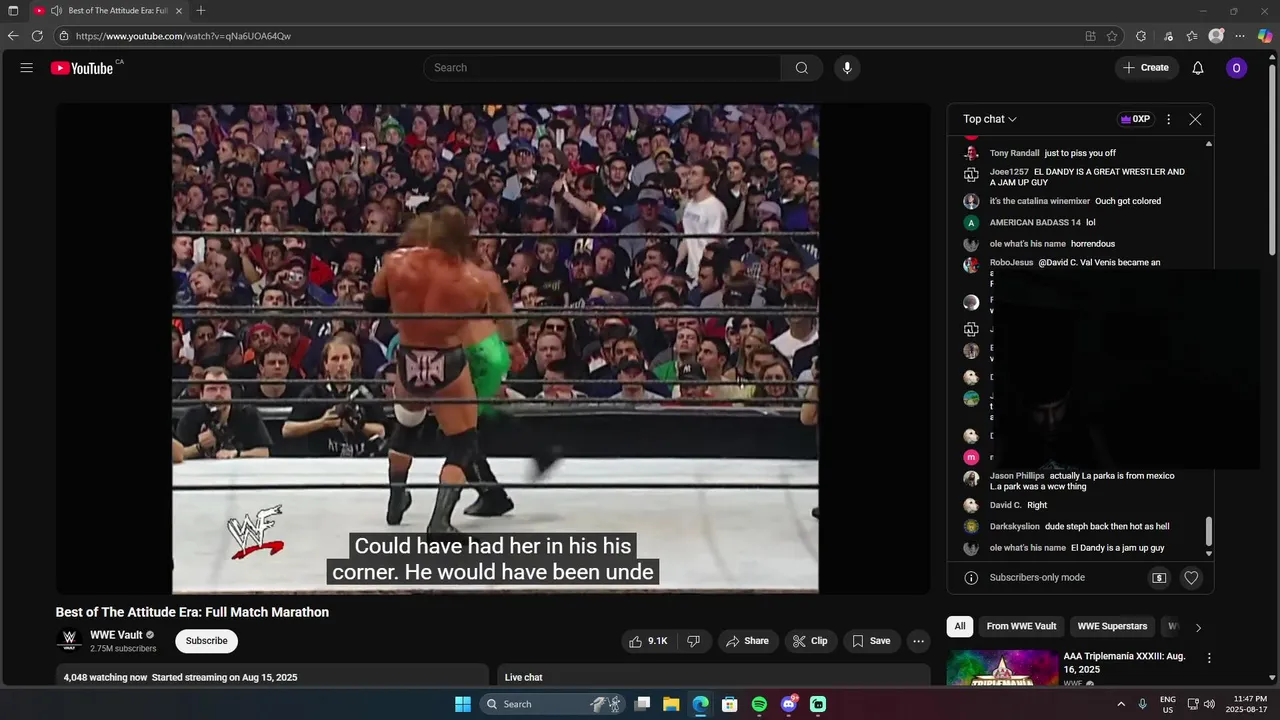The image size is (1280, 720).
Task: Open Super Chat dollar icon in chat
Action: 1159,578
